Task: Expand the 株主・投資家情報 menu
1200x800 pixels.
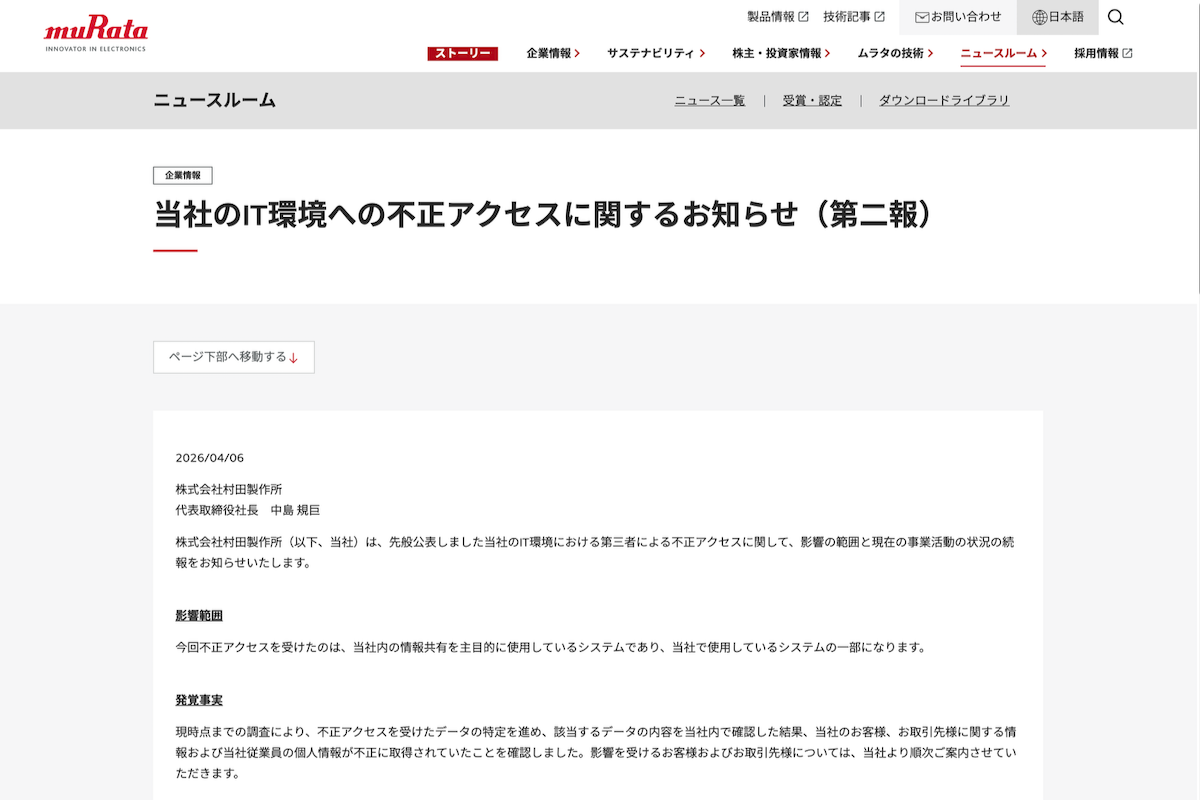Action: (x=781, y=53)
